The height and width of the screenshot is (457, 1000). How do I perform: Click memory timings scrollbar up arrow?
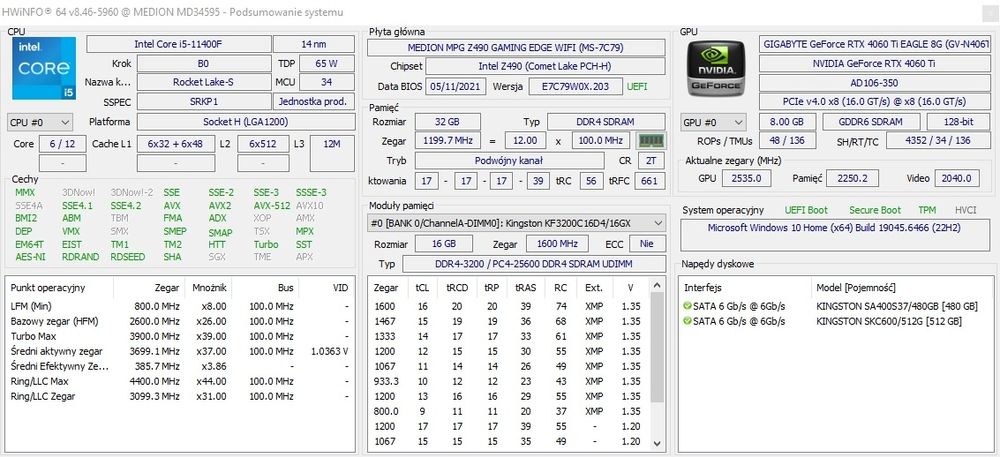(658, 286)
